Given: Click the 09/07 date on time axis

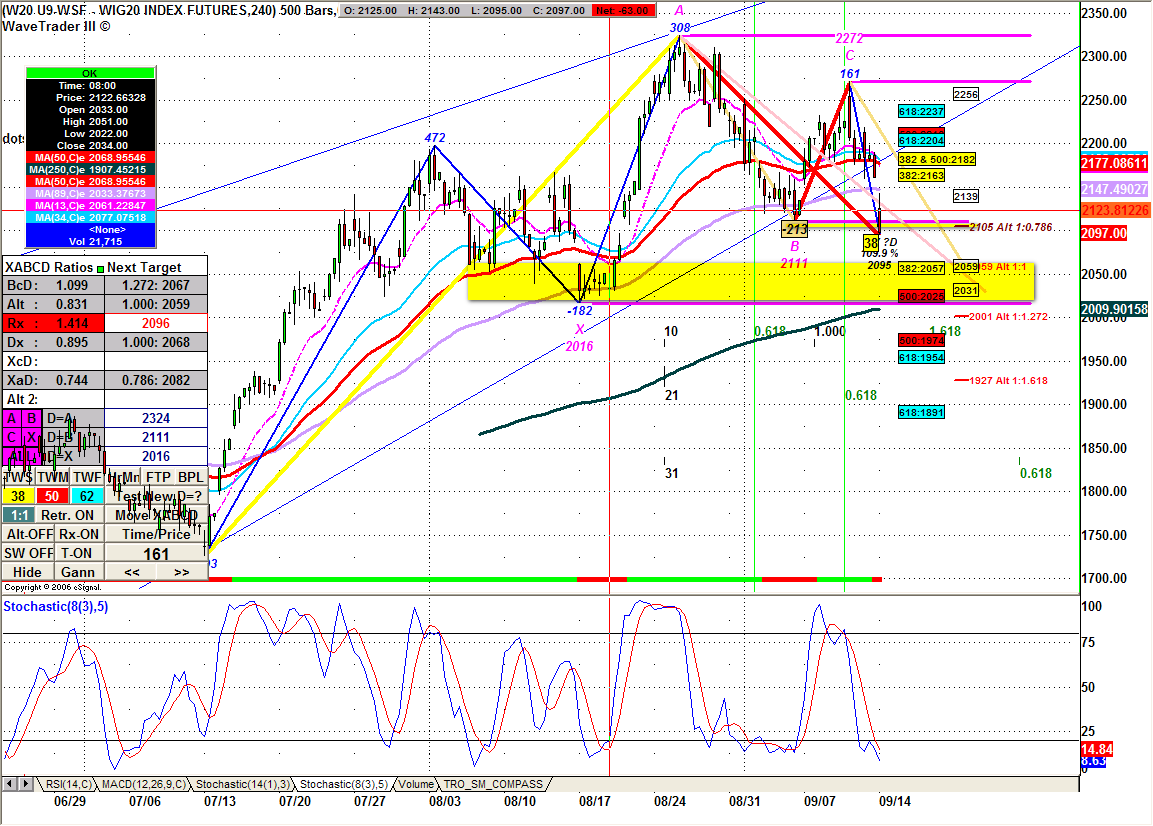Looking at the screenshot, I should 819,802.
